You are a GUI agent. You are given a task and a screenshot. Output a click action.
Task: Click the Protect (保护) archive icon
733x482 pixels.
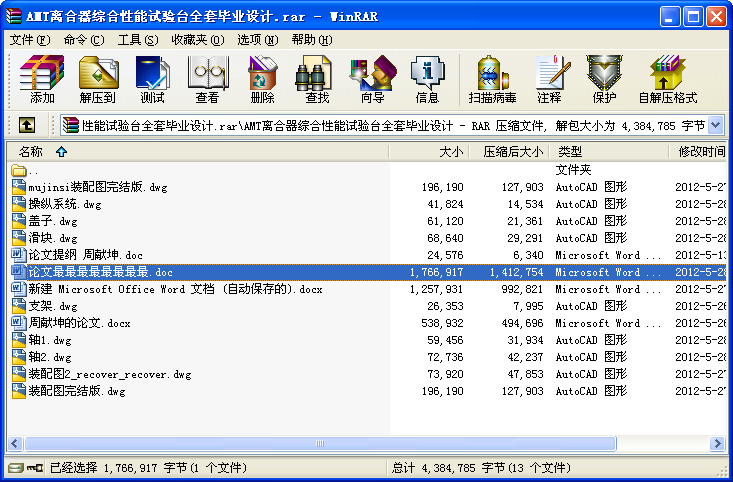pyautogui.click(x=604, y=79)
